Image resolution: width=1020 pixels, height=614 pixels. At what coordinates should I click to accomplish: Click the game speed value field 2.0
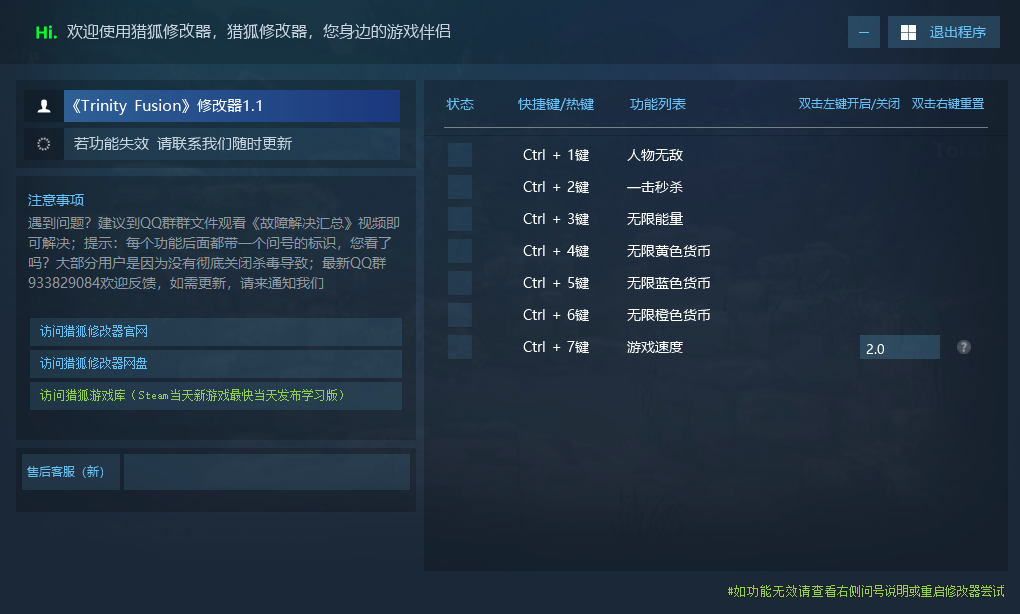(x=900, y=347)
